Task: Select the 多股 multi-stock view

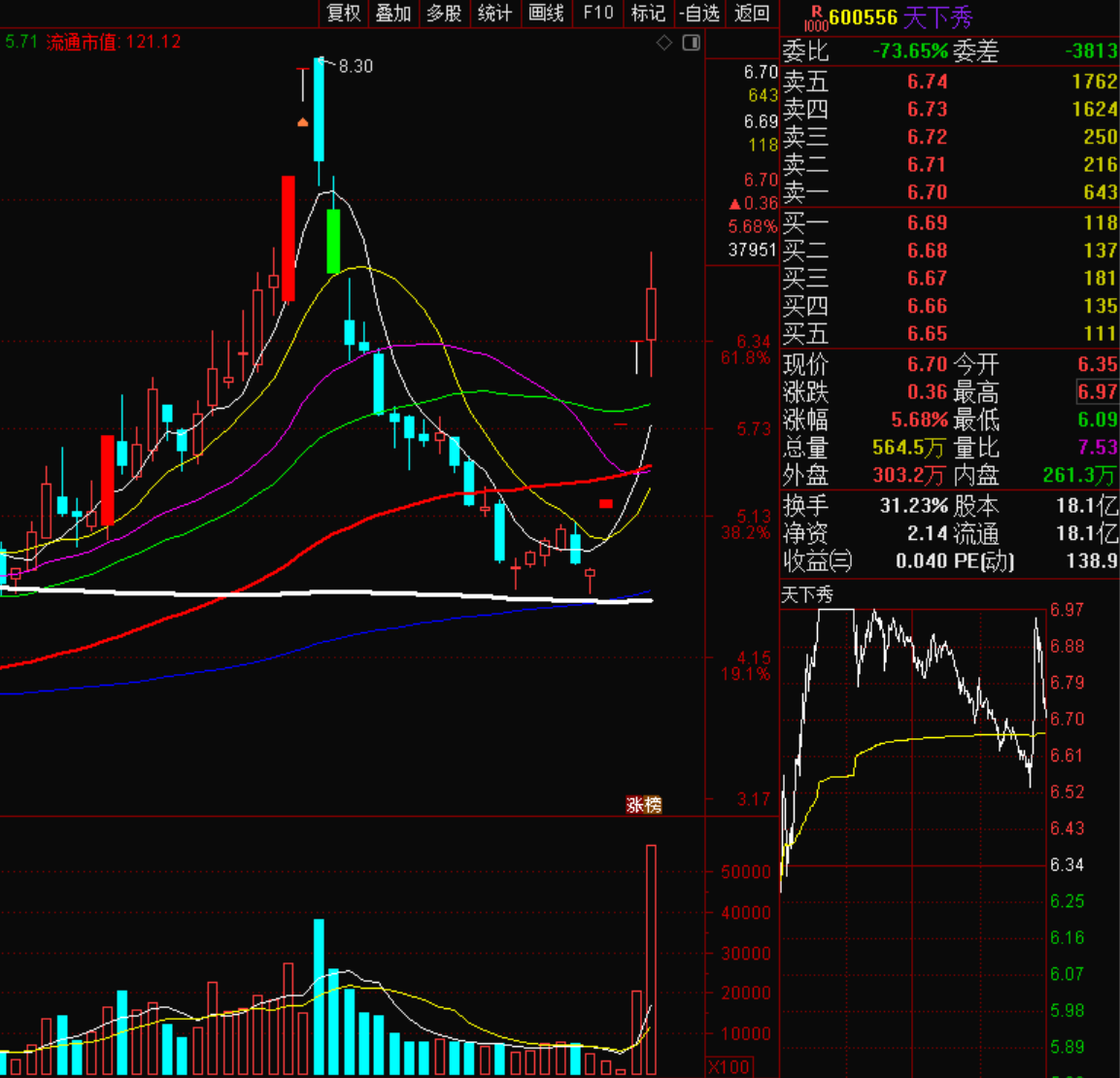Action: click(444, 13)
